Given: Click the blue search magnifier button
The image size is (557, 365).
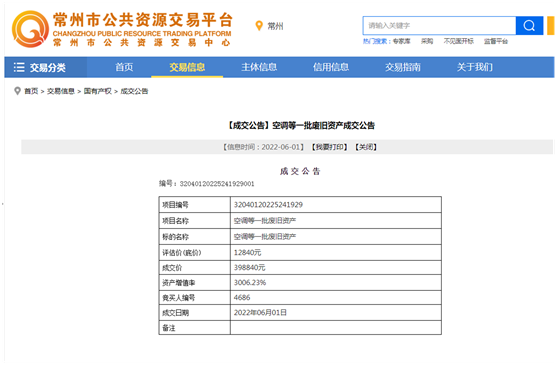Looking at the screenshot, I should click(529, 26).
